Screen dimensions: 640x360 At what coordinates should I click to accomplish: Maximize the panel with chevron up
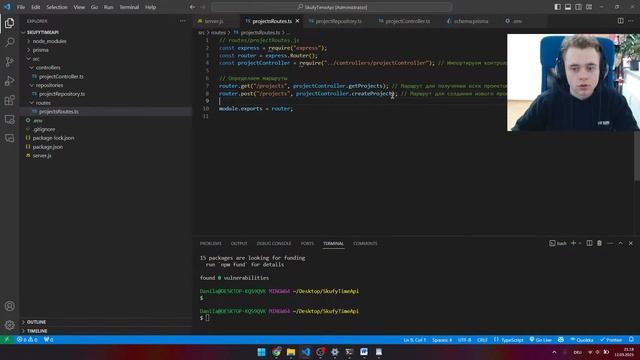coord(620,243)
